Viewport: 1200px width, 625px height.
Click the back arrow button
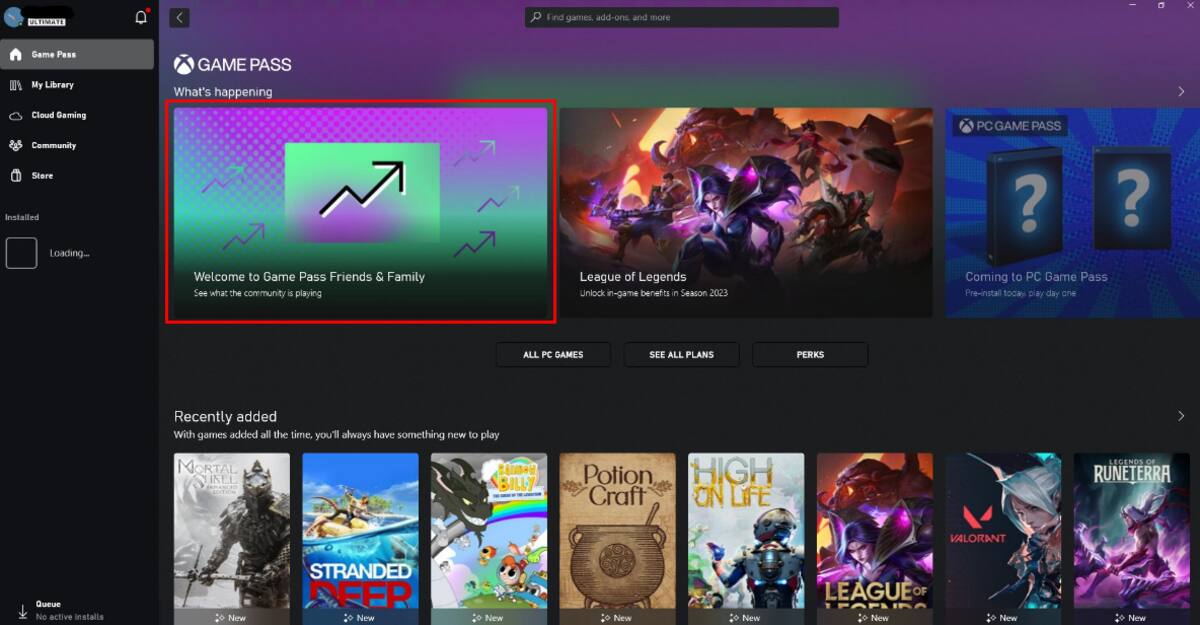[x=179, y=17]
